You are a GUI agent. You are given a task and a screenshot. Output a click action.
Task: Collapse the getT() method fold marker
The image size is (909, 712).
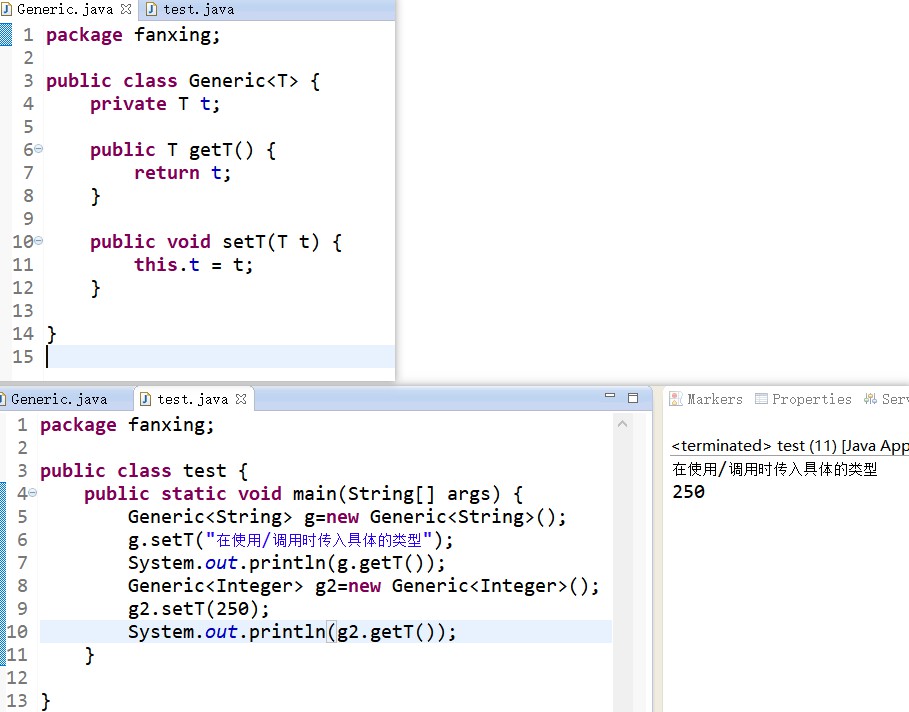point(38,149)
